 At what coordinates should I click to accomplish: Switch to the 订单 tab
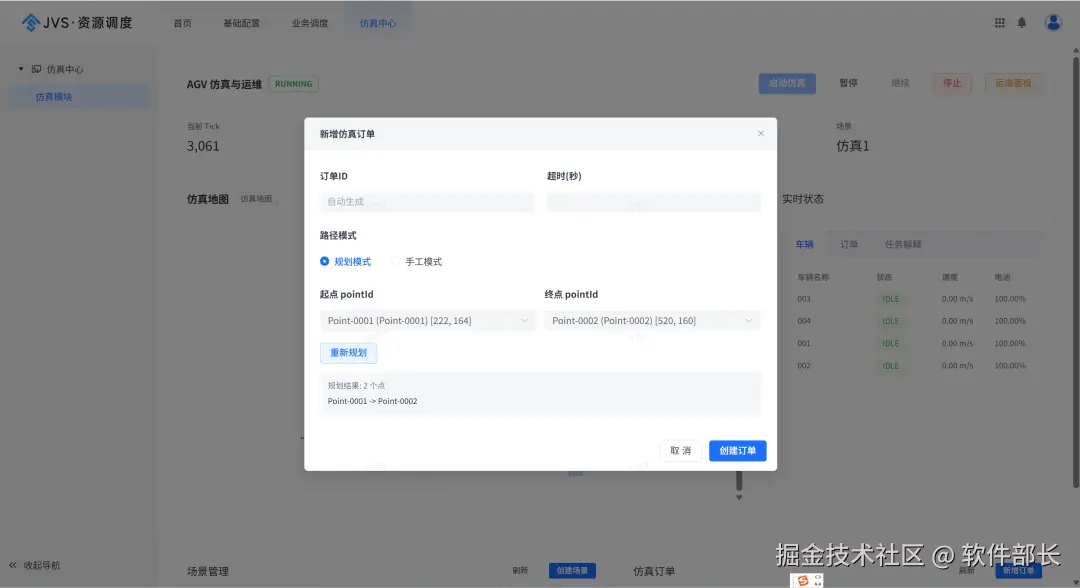pos(849,243)
